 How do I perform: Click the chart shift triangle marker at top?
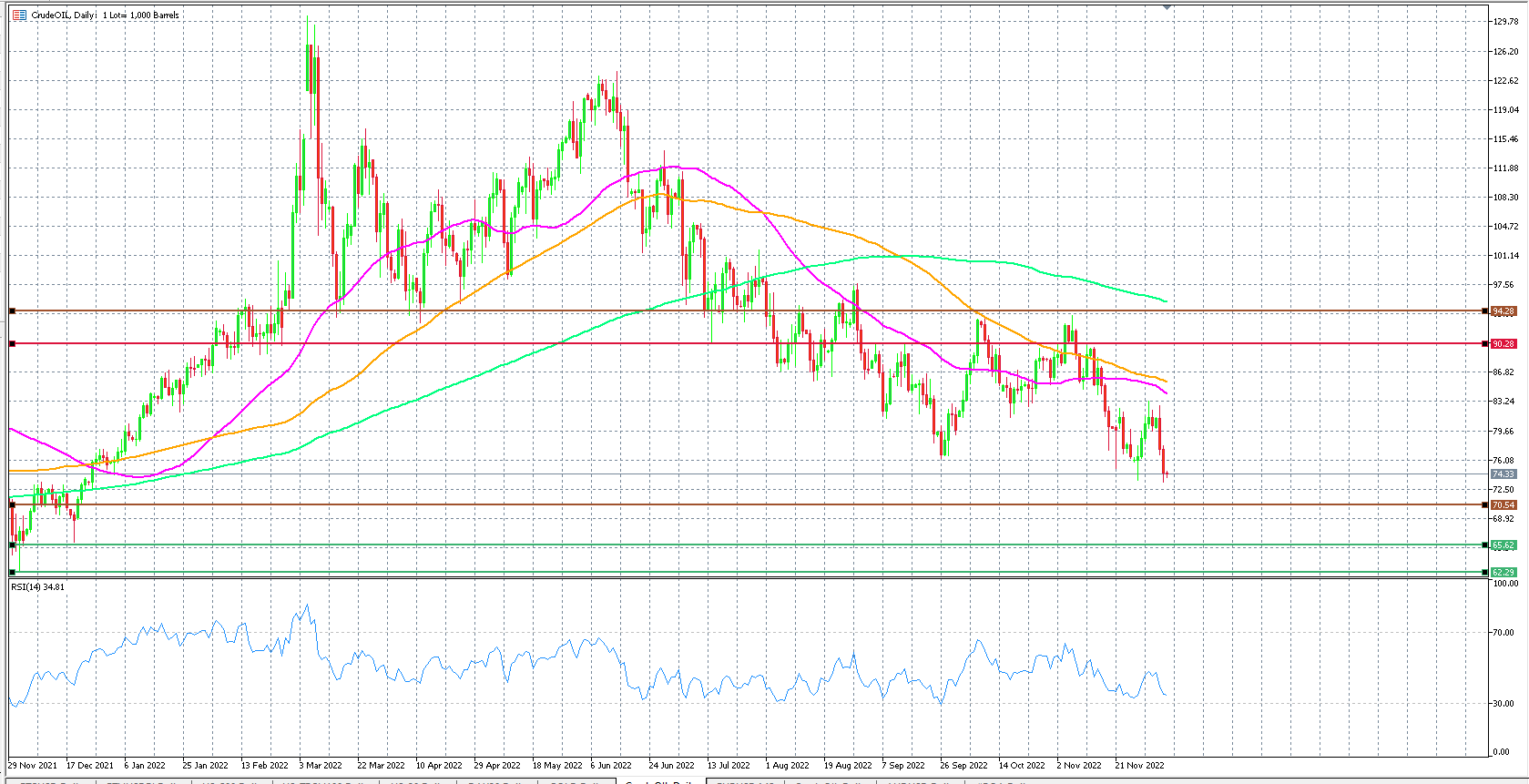(x=1167, y=7)
